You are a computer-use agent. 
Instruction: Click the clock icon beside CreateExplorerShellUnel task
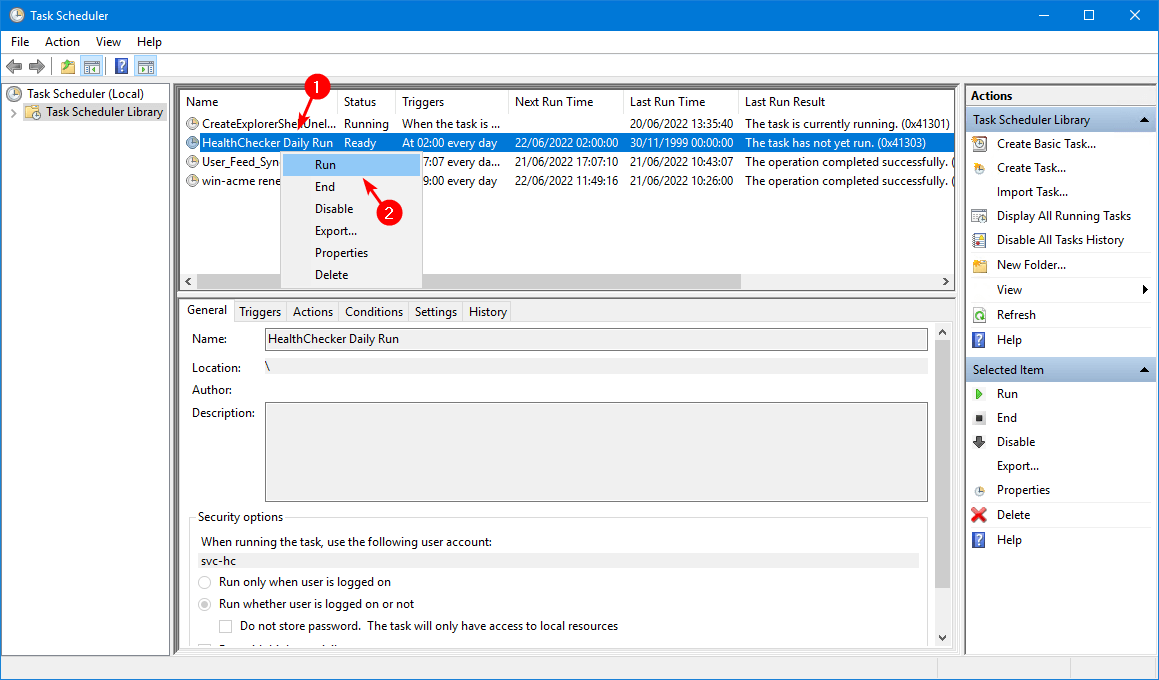point(192,123)
